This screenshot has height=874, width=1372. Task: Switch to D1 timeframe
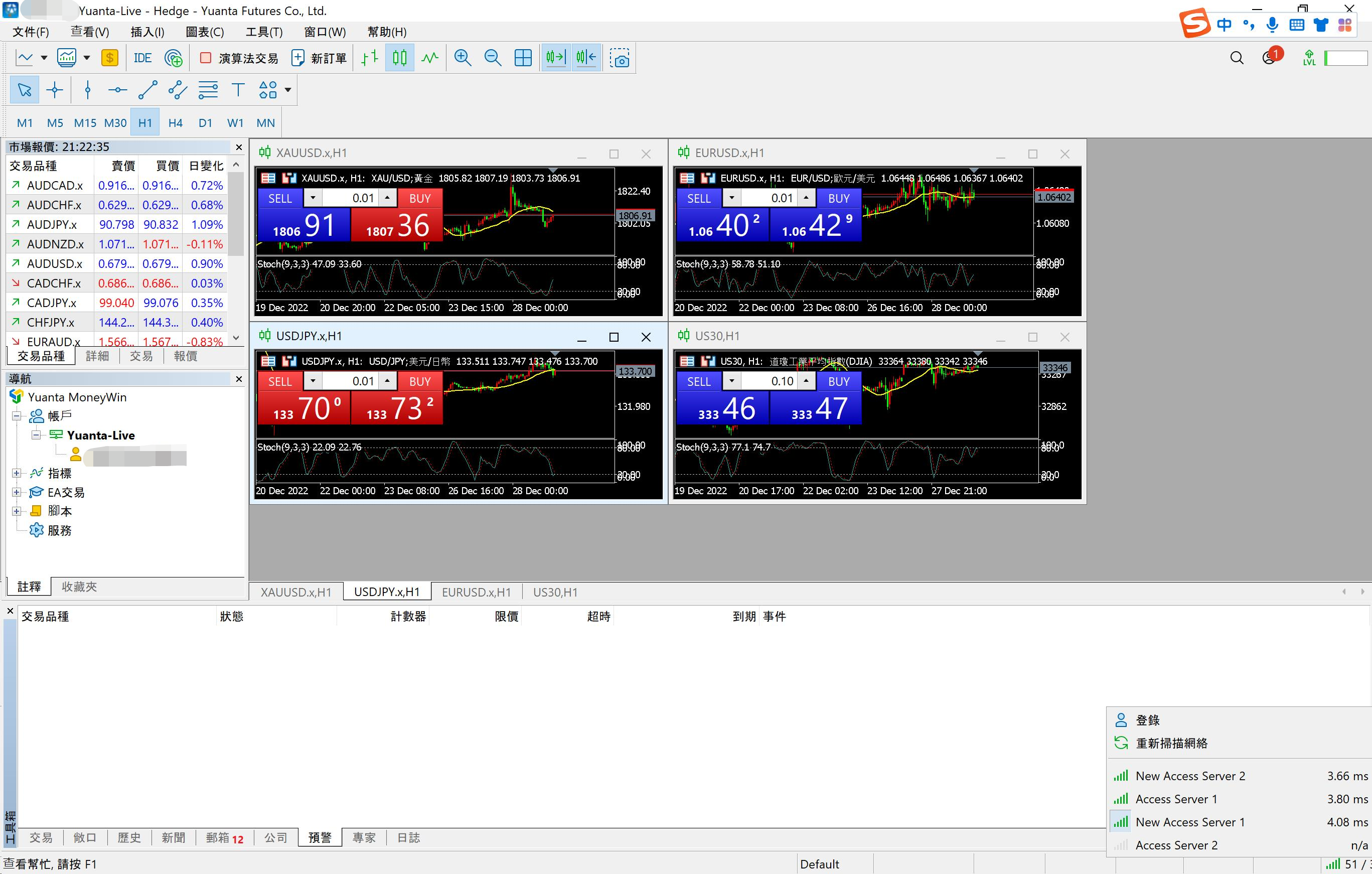(x=206, y=123)
